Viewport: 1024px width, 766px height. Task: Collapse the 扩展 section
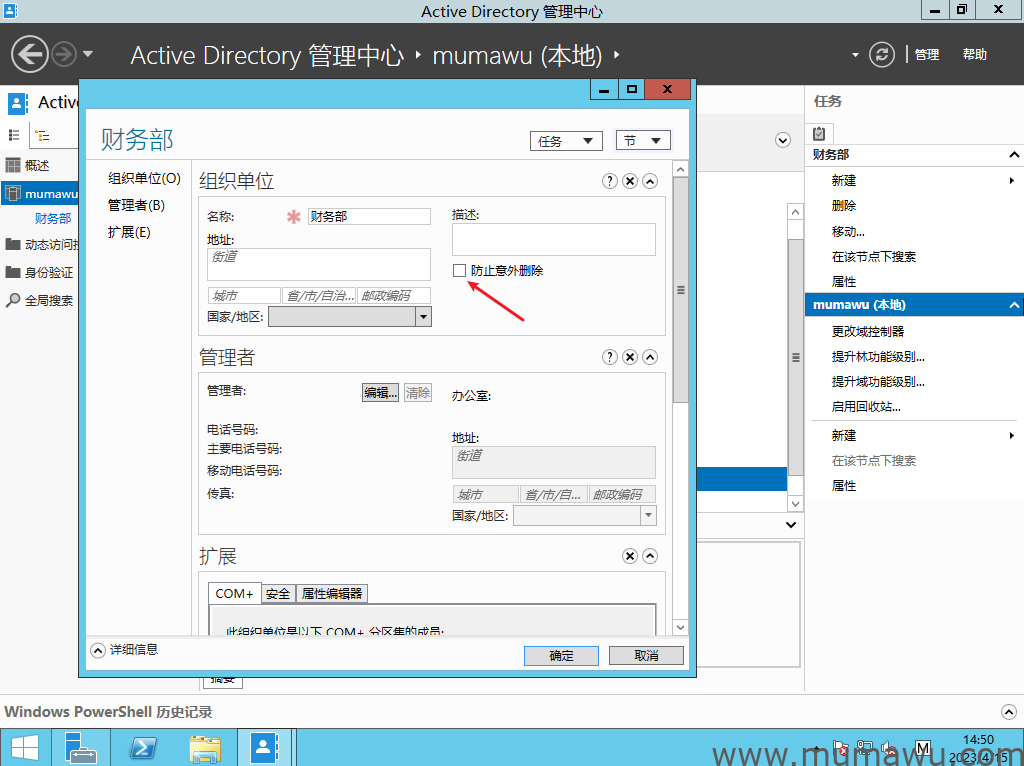(x=650, y=556)
